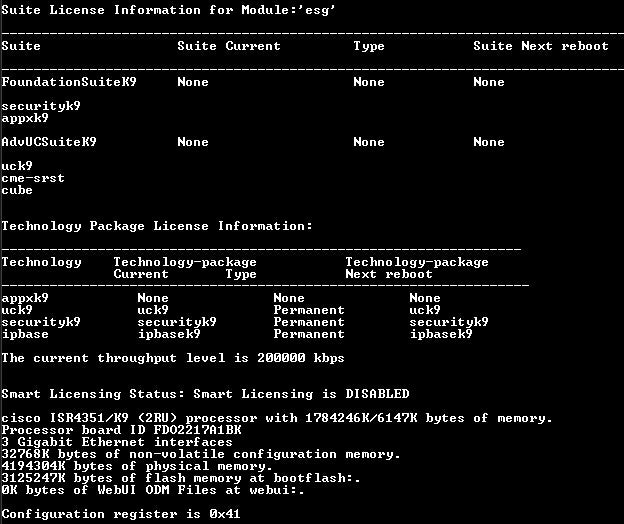Click the 'Suite Next reboot' column header

point(541,46)
